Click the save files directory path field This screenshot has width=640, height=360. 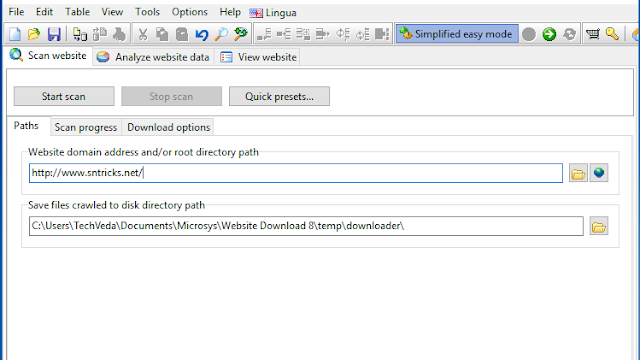pos(306,226)
